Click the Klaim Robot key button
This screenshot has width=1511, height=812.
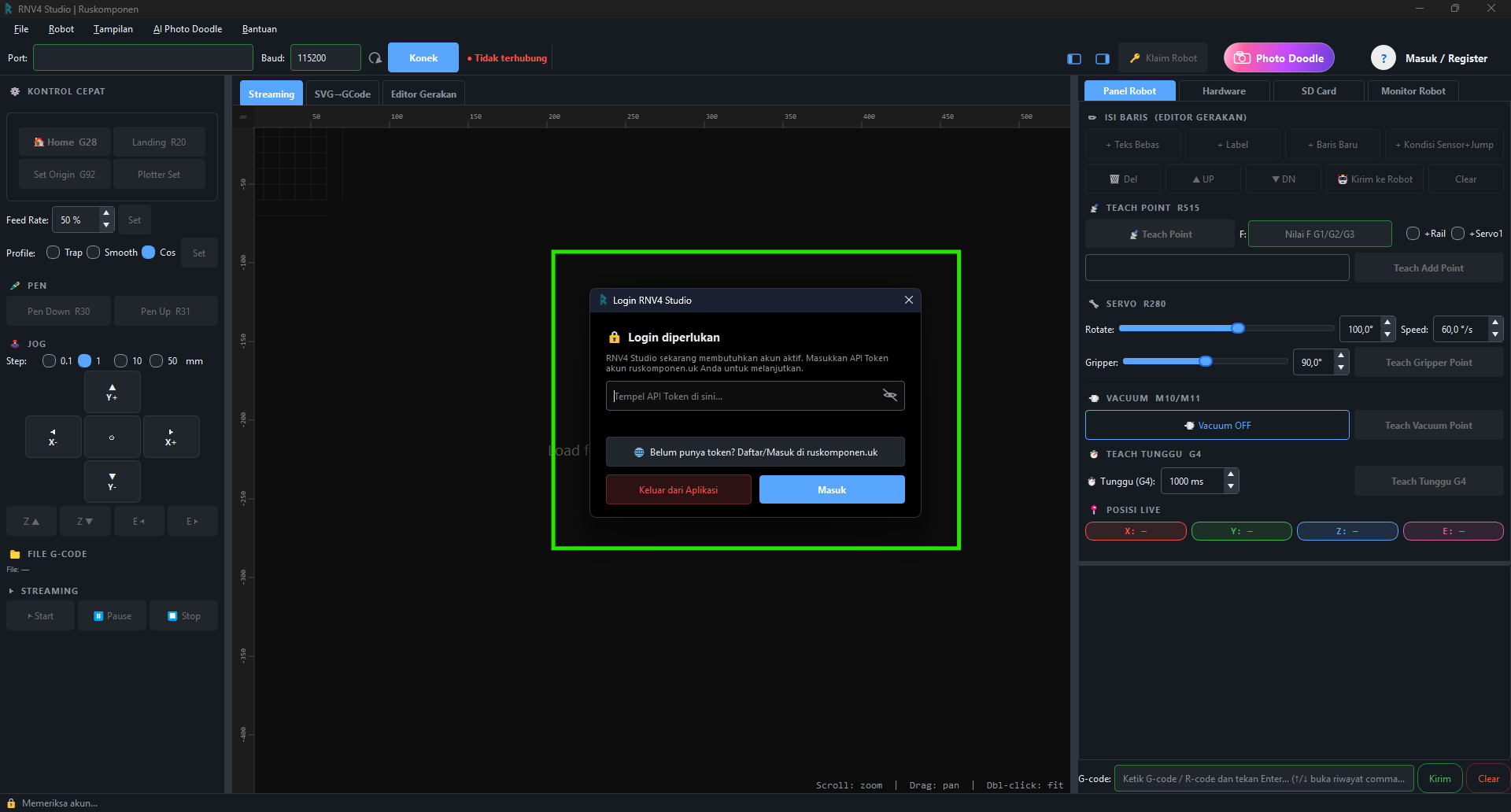click(1163, 58)
